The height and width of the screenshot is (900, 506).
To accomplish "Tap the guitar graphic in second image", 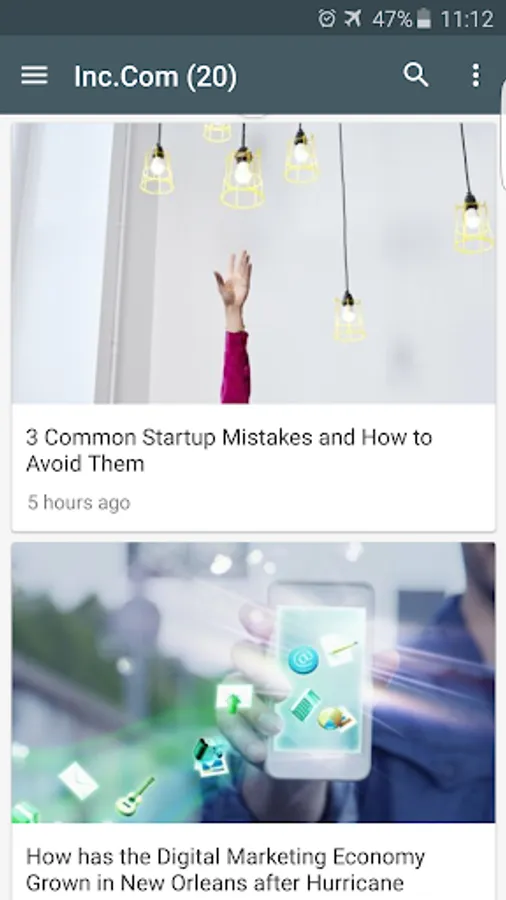I will tap(135, 796).
